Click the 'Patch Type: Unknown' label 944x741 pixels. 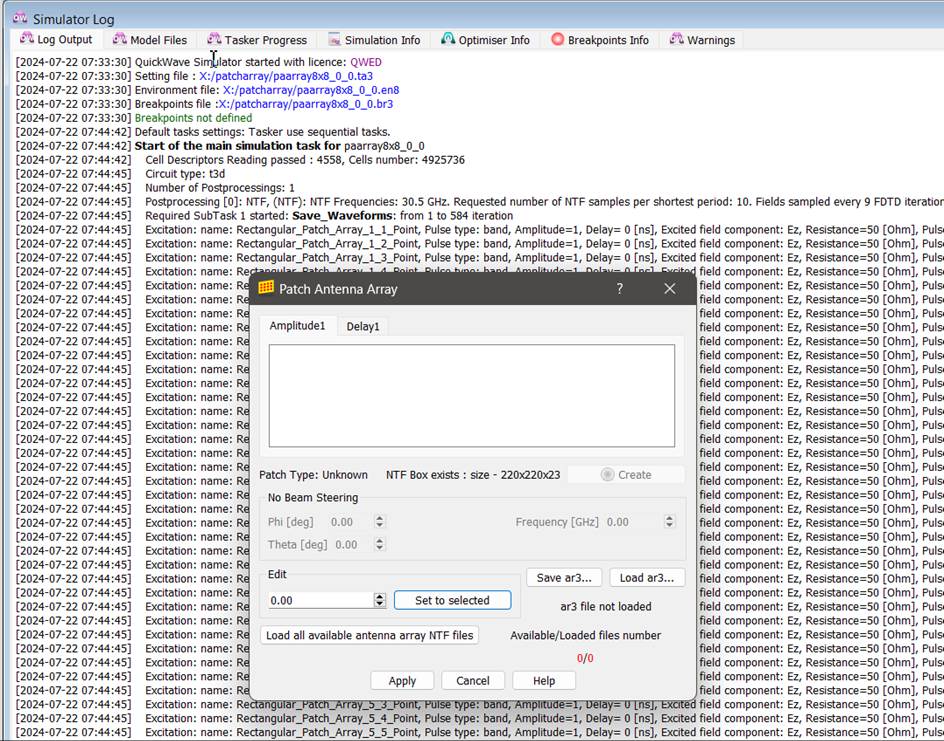click(x=313, y=474)
